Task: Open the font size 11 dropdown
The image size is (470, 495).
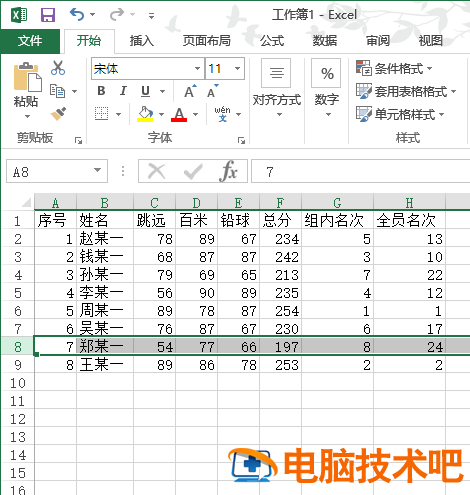Action: coord(237,69)
